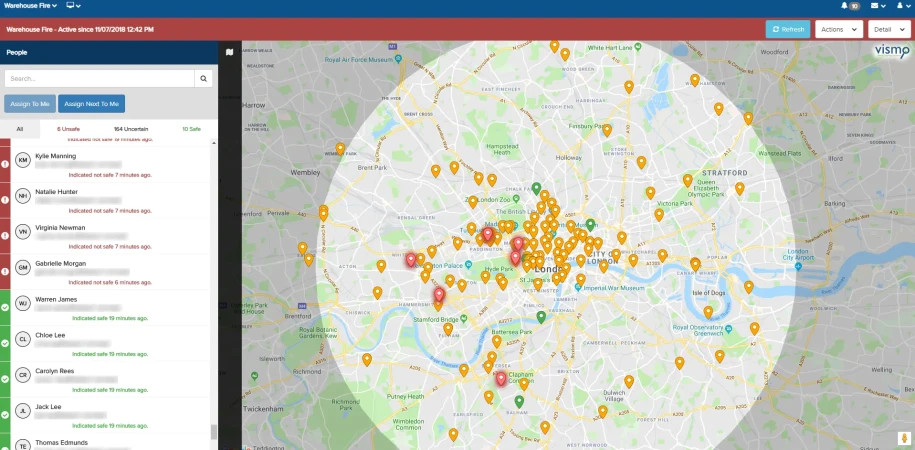Click safe checkmark icon on Warren James row

pos(5,307)
